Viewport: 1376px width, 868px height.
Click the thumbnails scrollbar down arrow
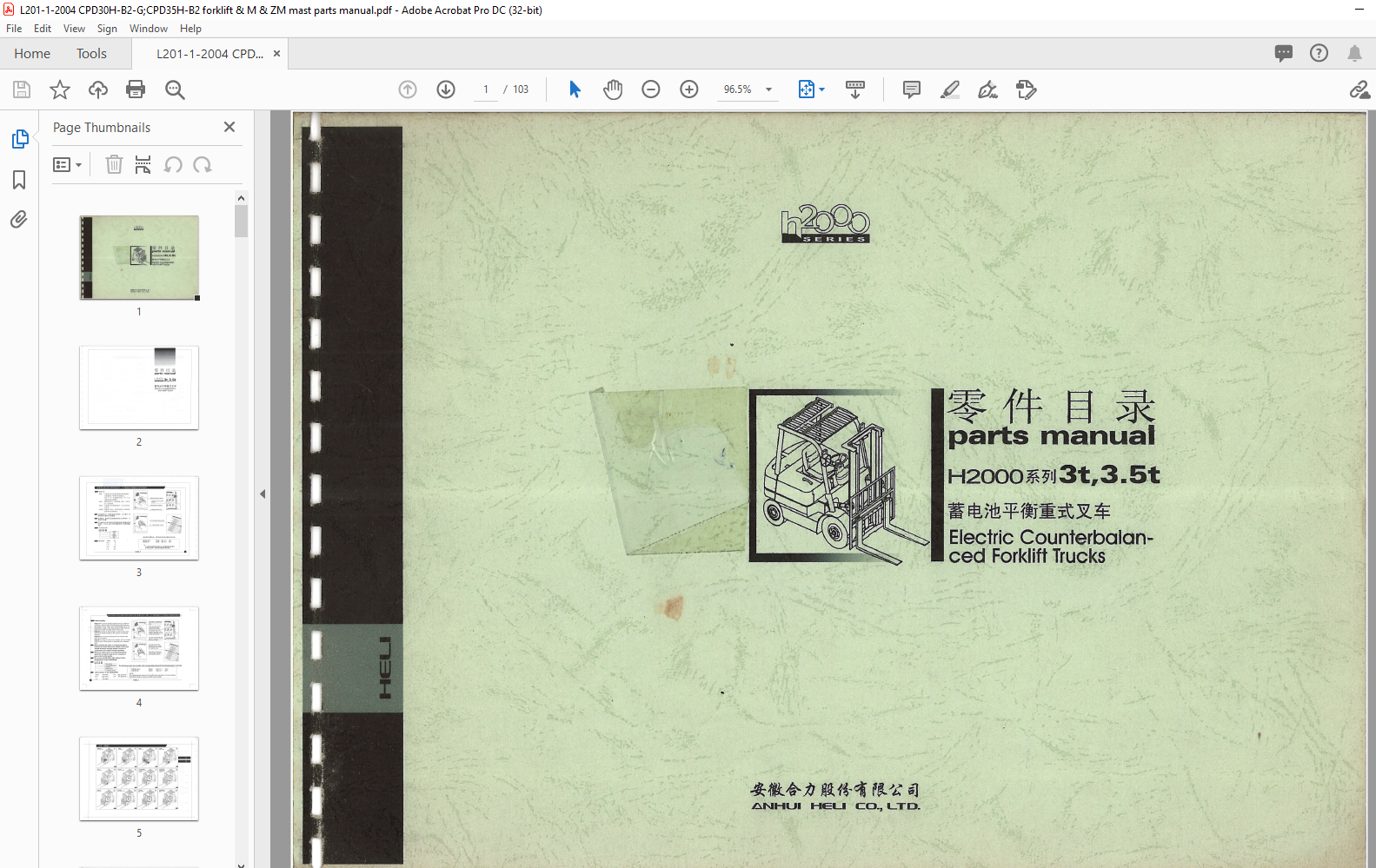[x=241, y=864]
